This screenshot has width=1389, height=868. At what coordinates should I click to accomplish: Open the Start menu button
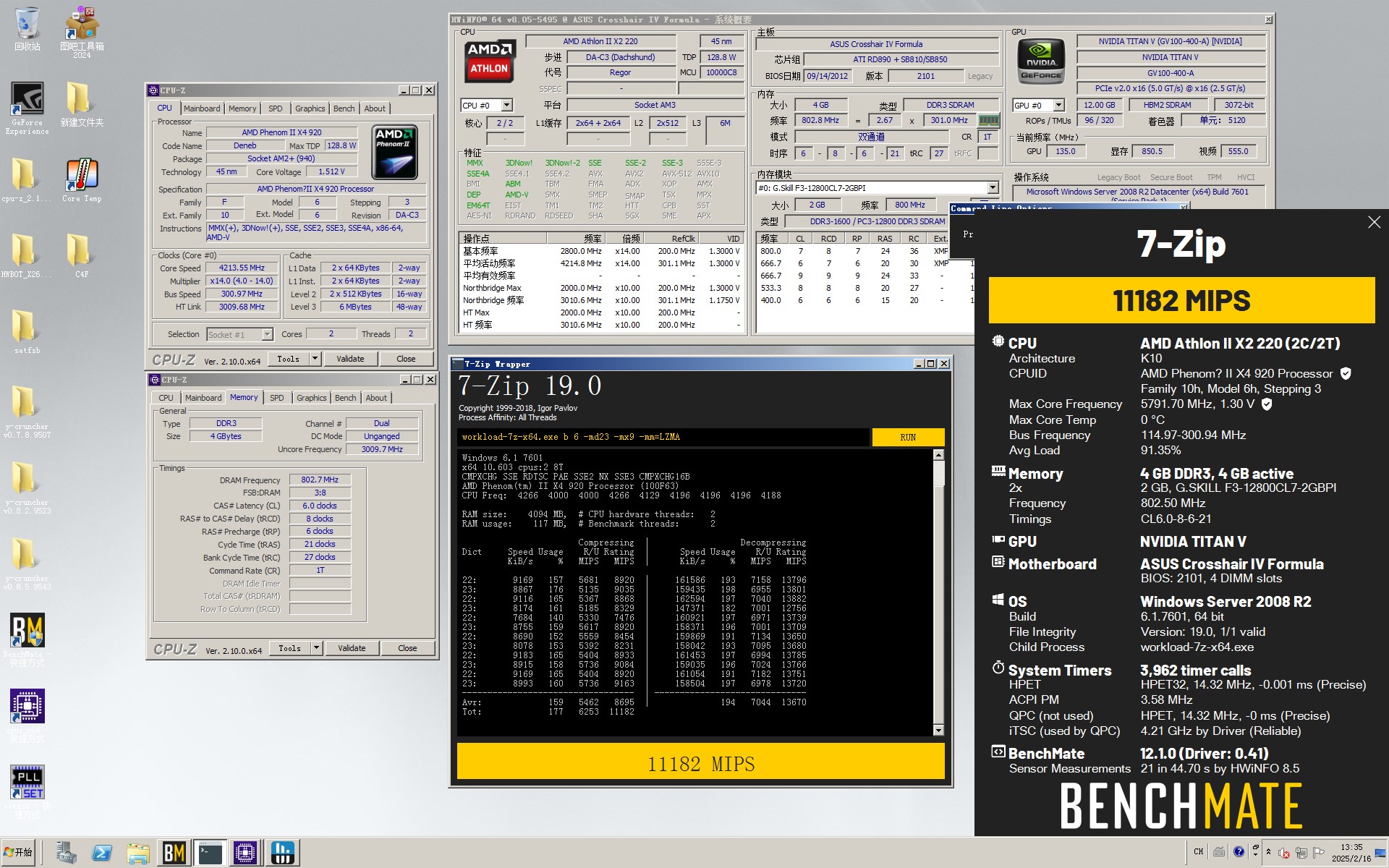click(19, 854)
